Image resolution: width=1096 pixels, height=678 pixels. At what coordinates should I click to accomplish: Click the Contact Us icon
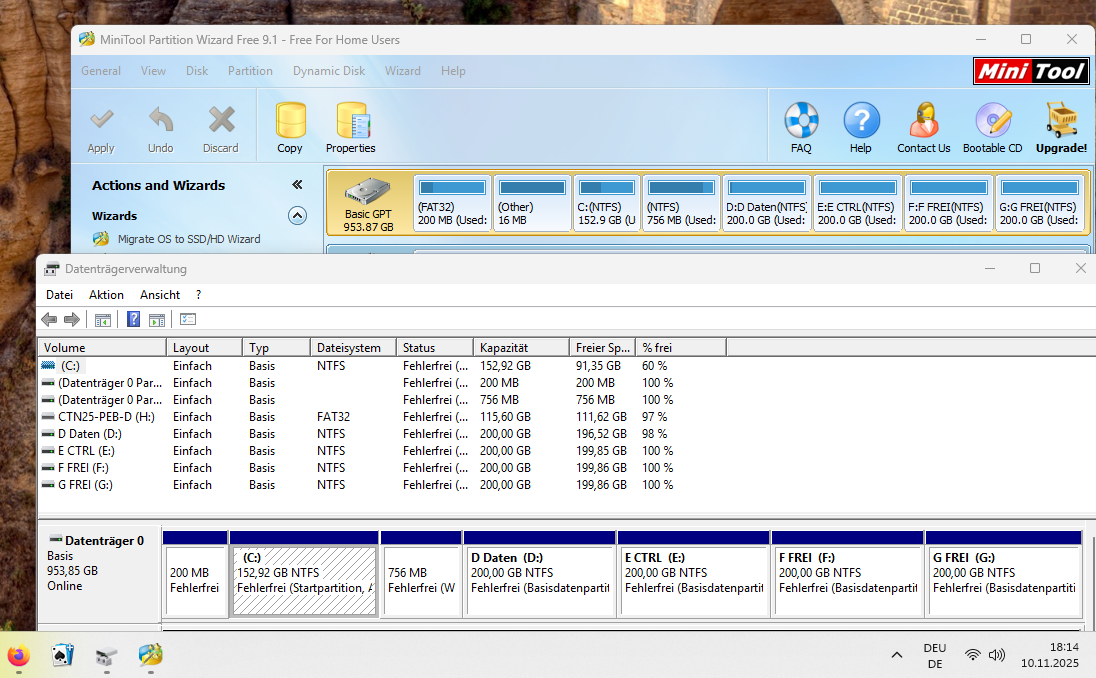point(924,120)
